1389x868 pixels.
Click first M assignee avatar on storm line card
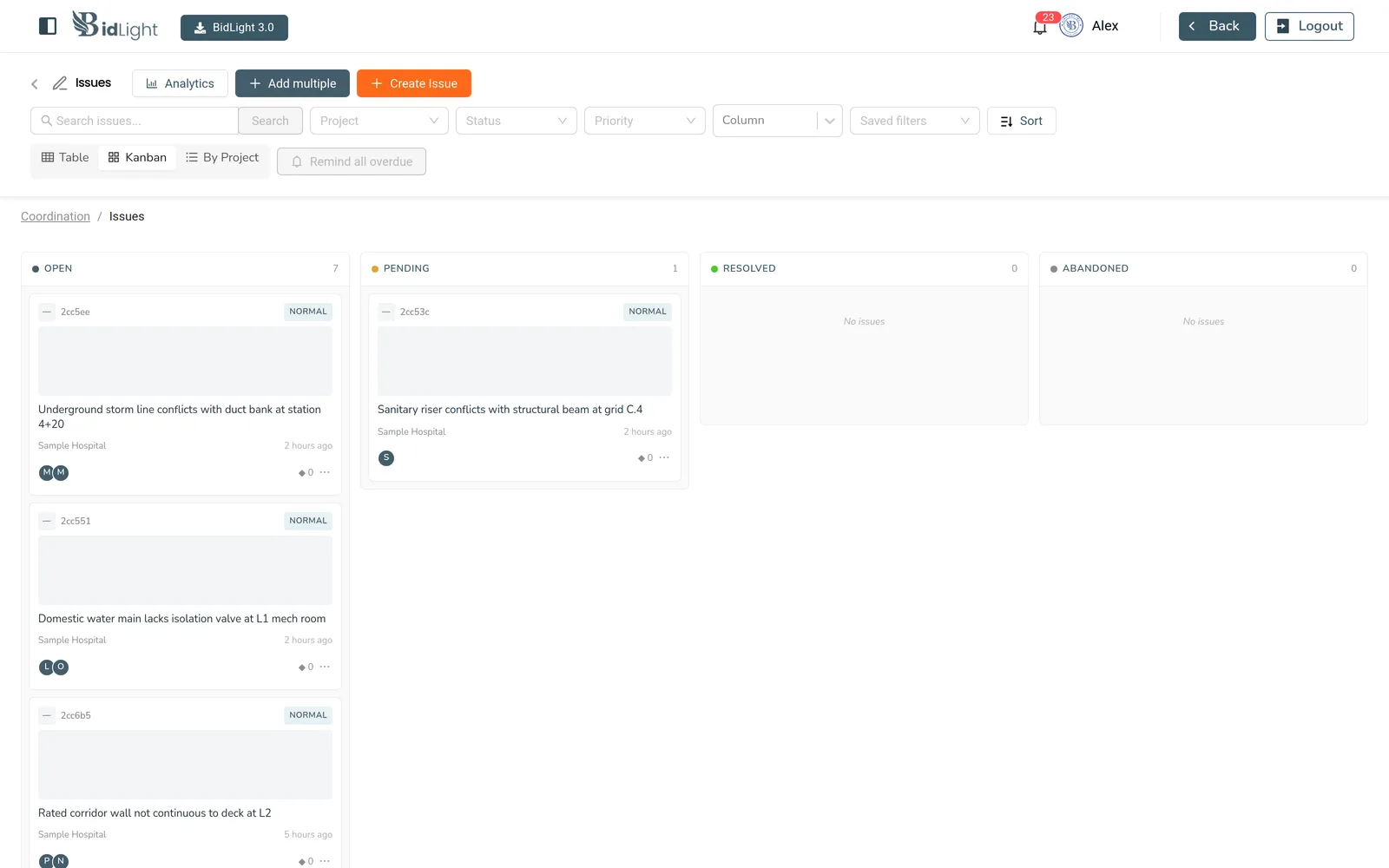[47, 473]
